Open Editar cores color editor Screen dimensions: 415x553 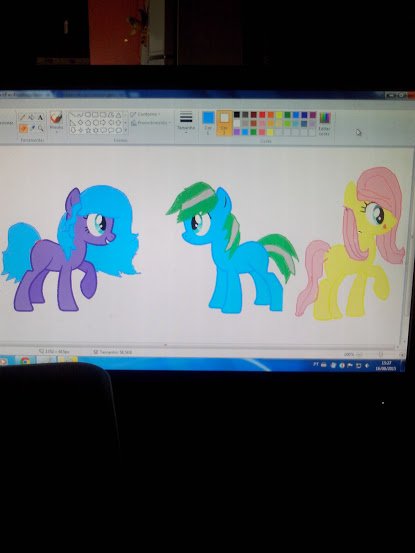tap(325, 123)
